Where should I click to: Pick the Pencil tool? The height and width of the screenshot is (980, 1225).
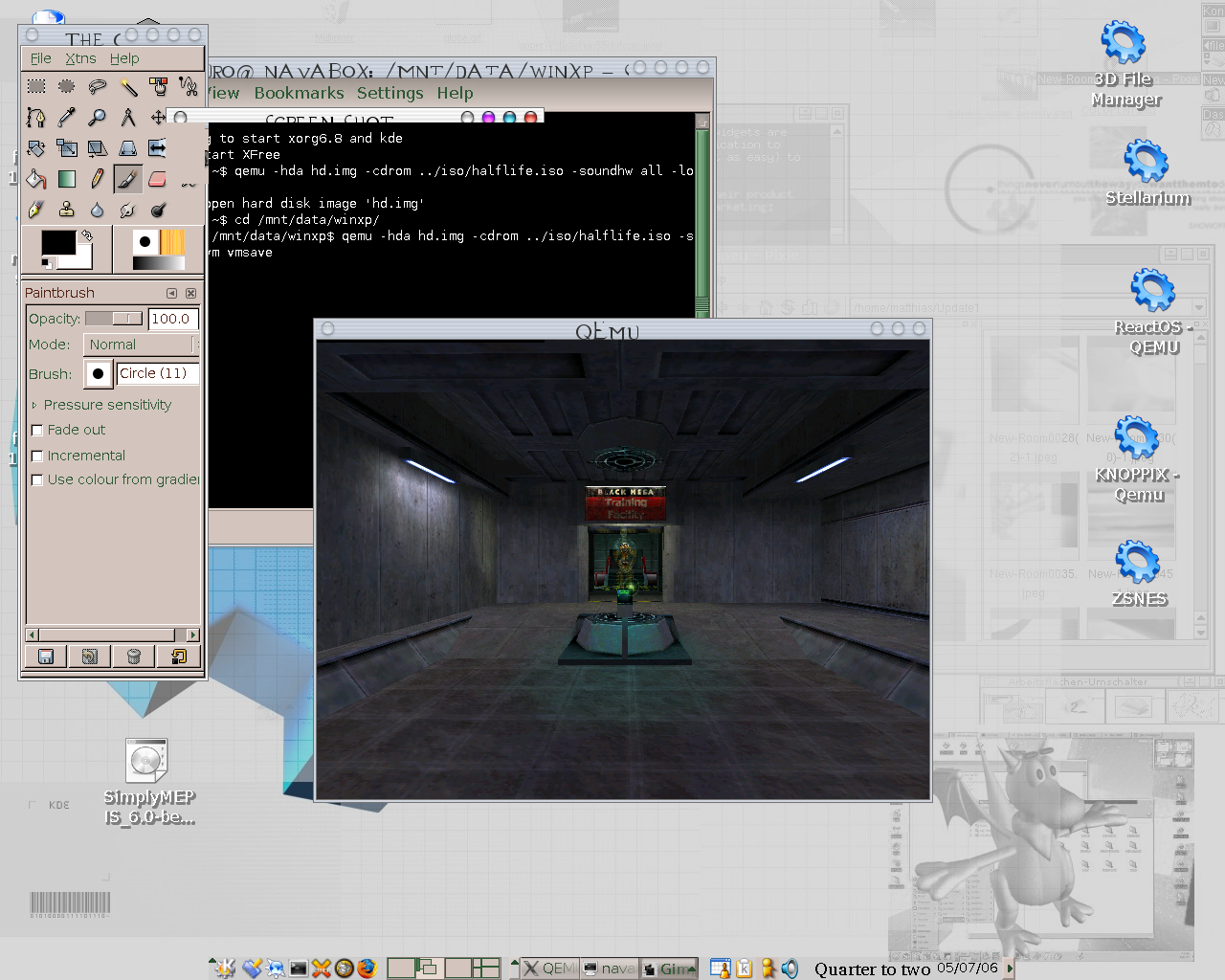pos(98,179)
